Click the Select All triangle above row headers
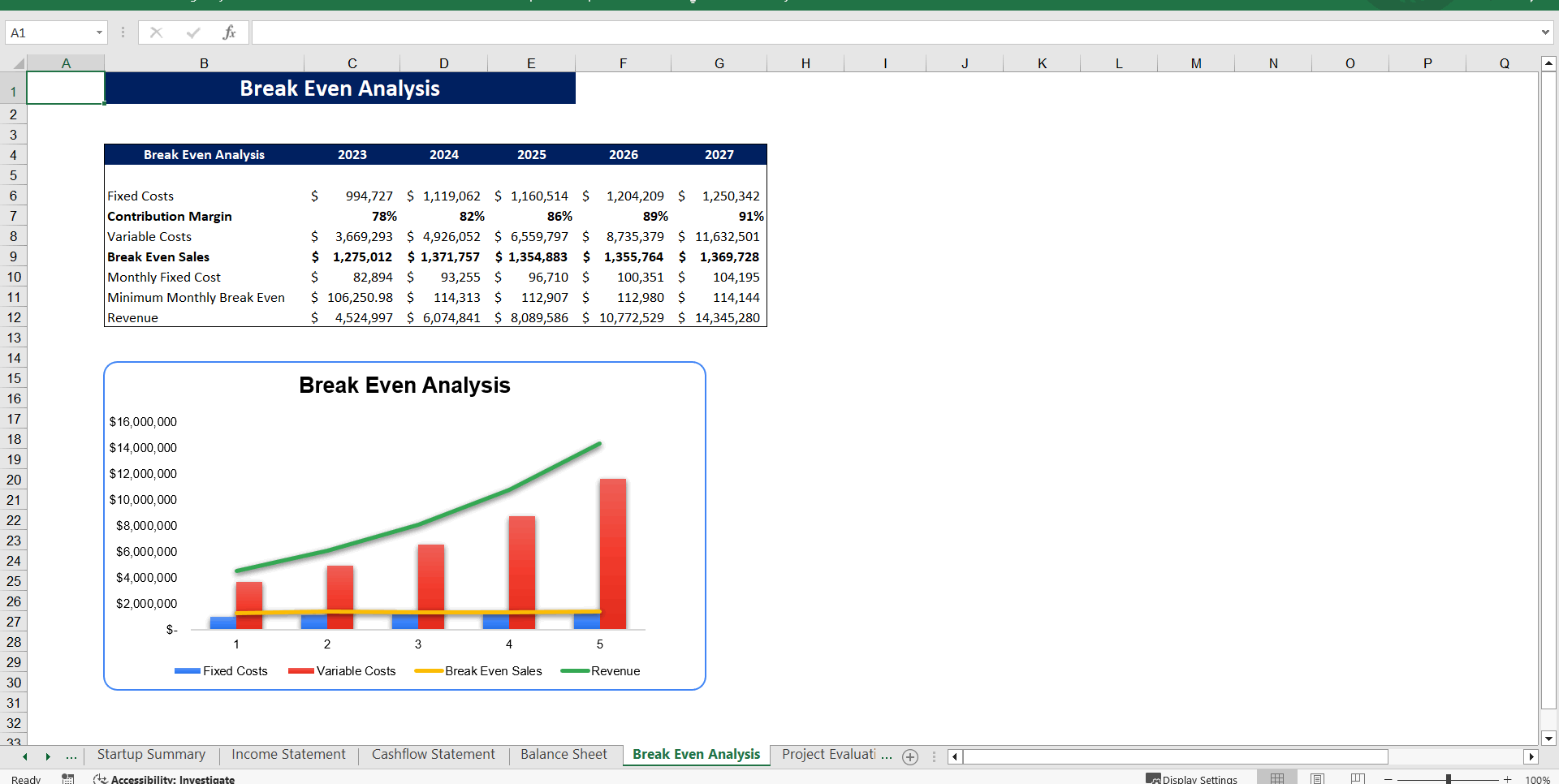Image resolution: width=1559 pixels, height=784 pixels. coord(18,62)
